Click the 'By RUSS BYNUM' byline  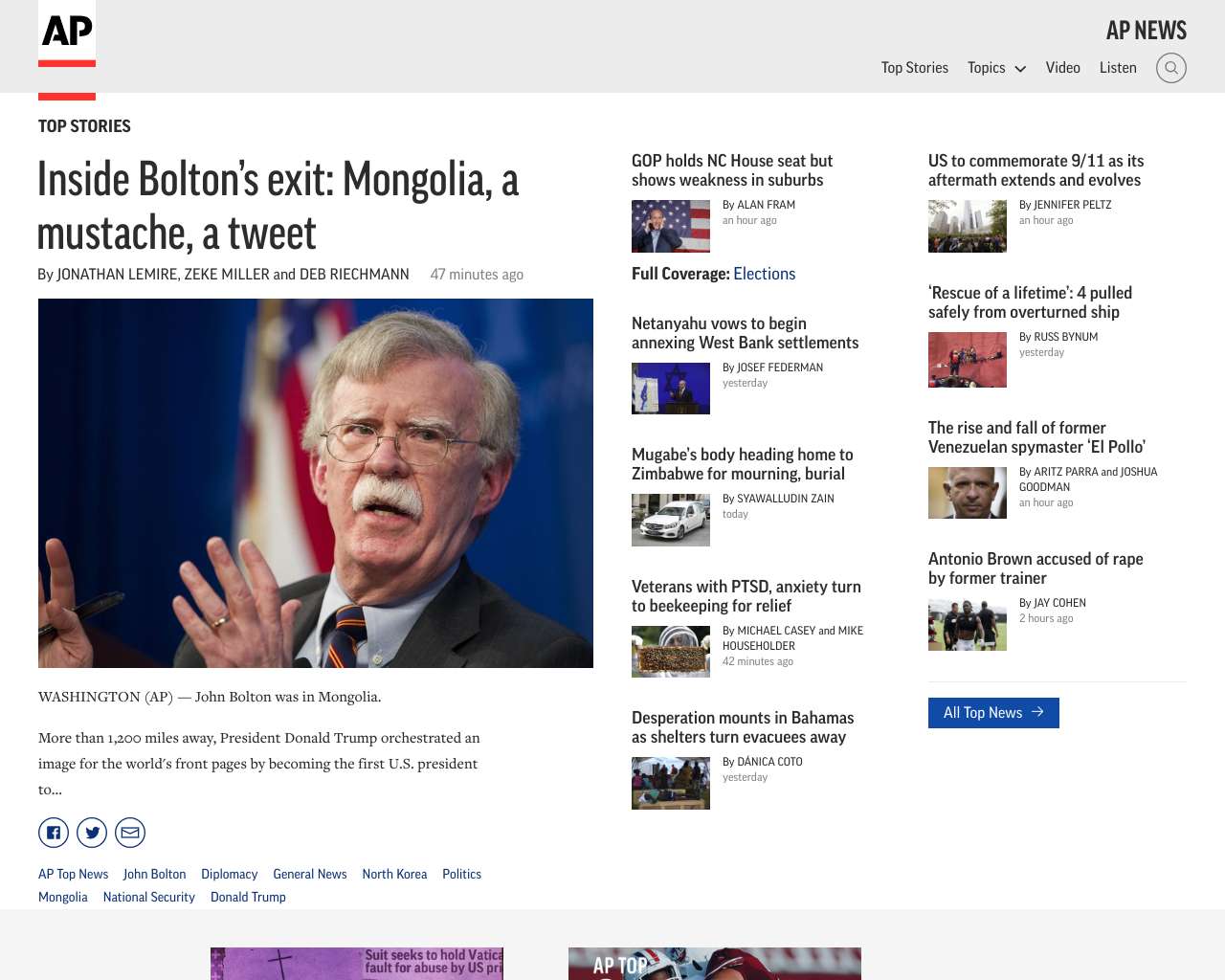(1058, 337)
